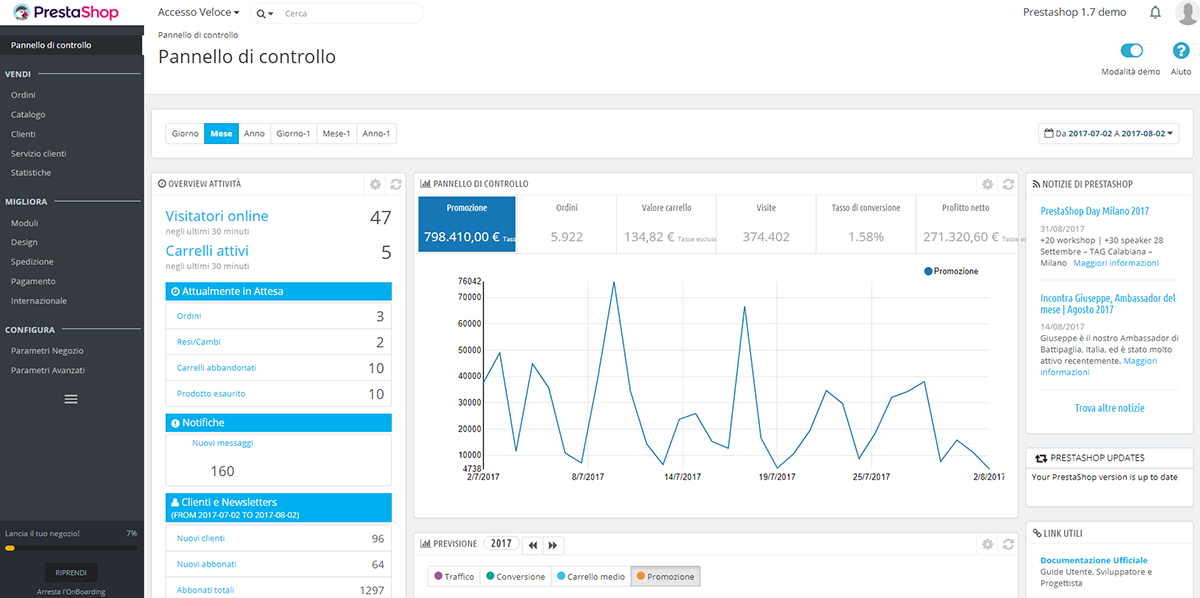Select the Anno period tab
The width and height of the screenshot is (1200, 598).
tap(254, 133)
